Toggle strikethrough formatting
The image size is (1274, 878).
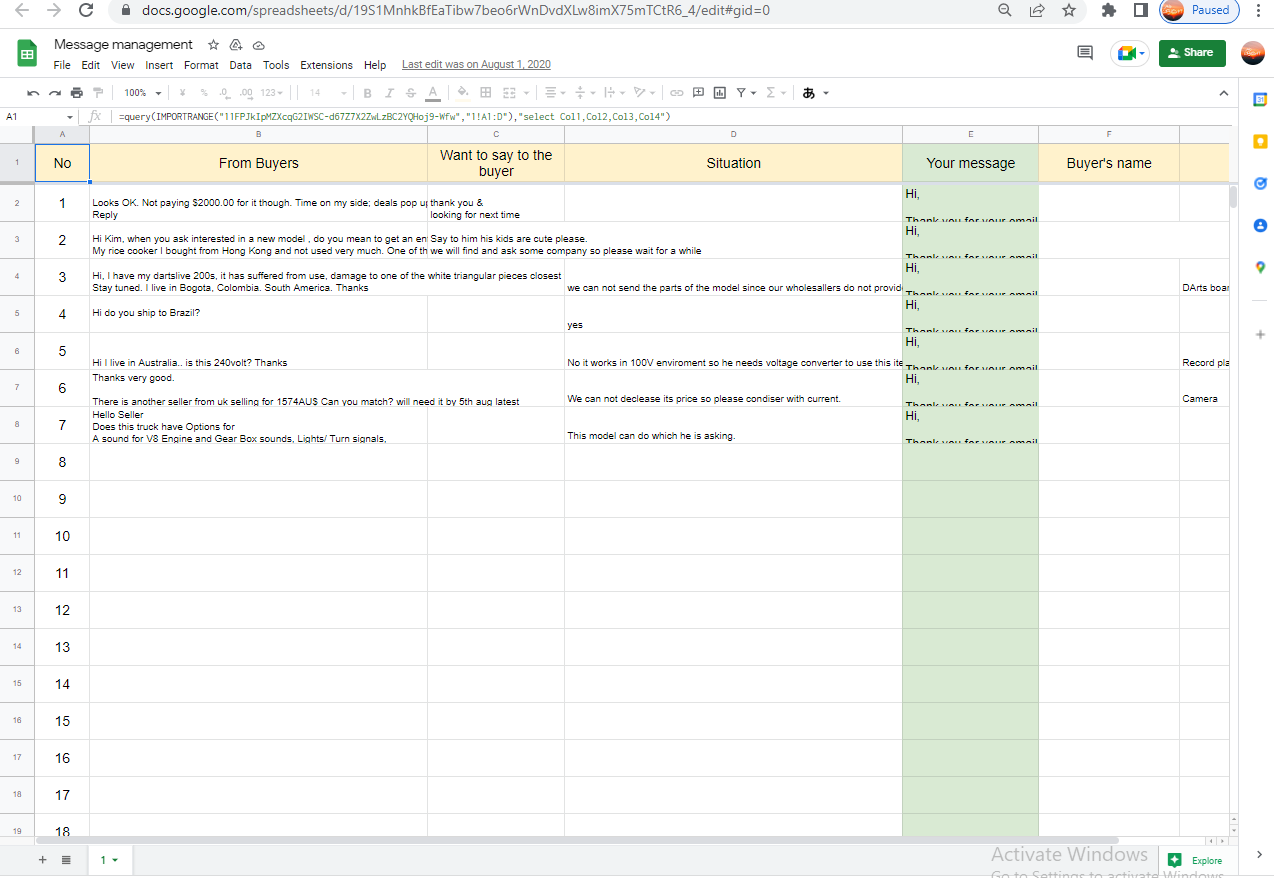click(x=410, y=93)
